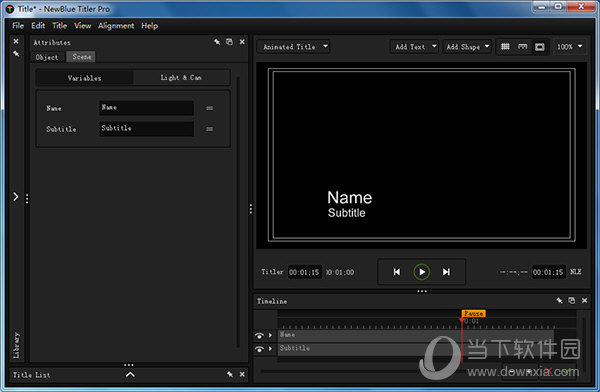600x392 pixels.
Task: Switch to the Scene tab
Action: [81, 57]
